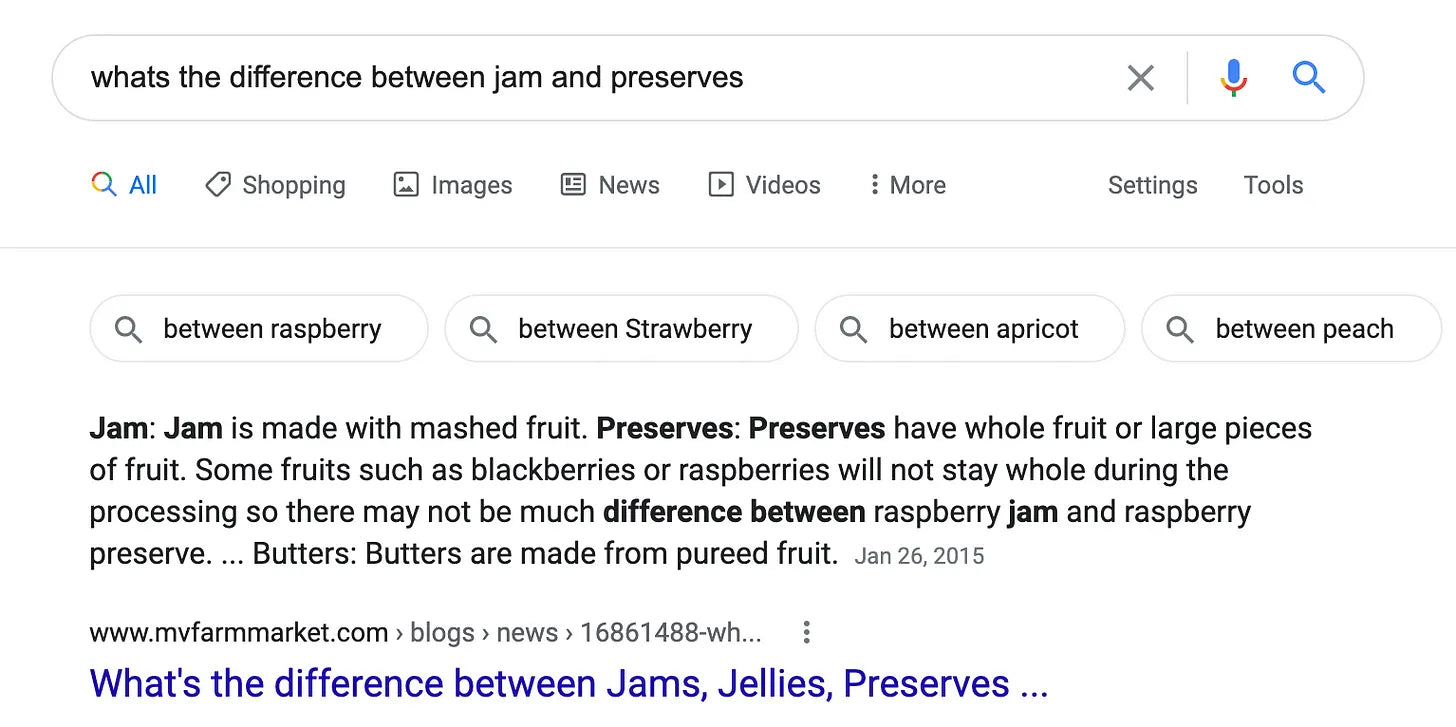Open the News results tab
The image size is (1456, 727).
(610, 185)
